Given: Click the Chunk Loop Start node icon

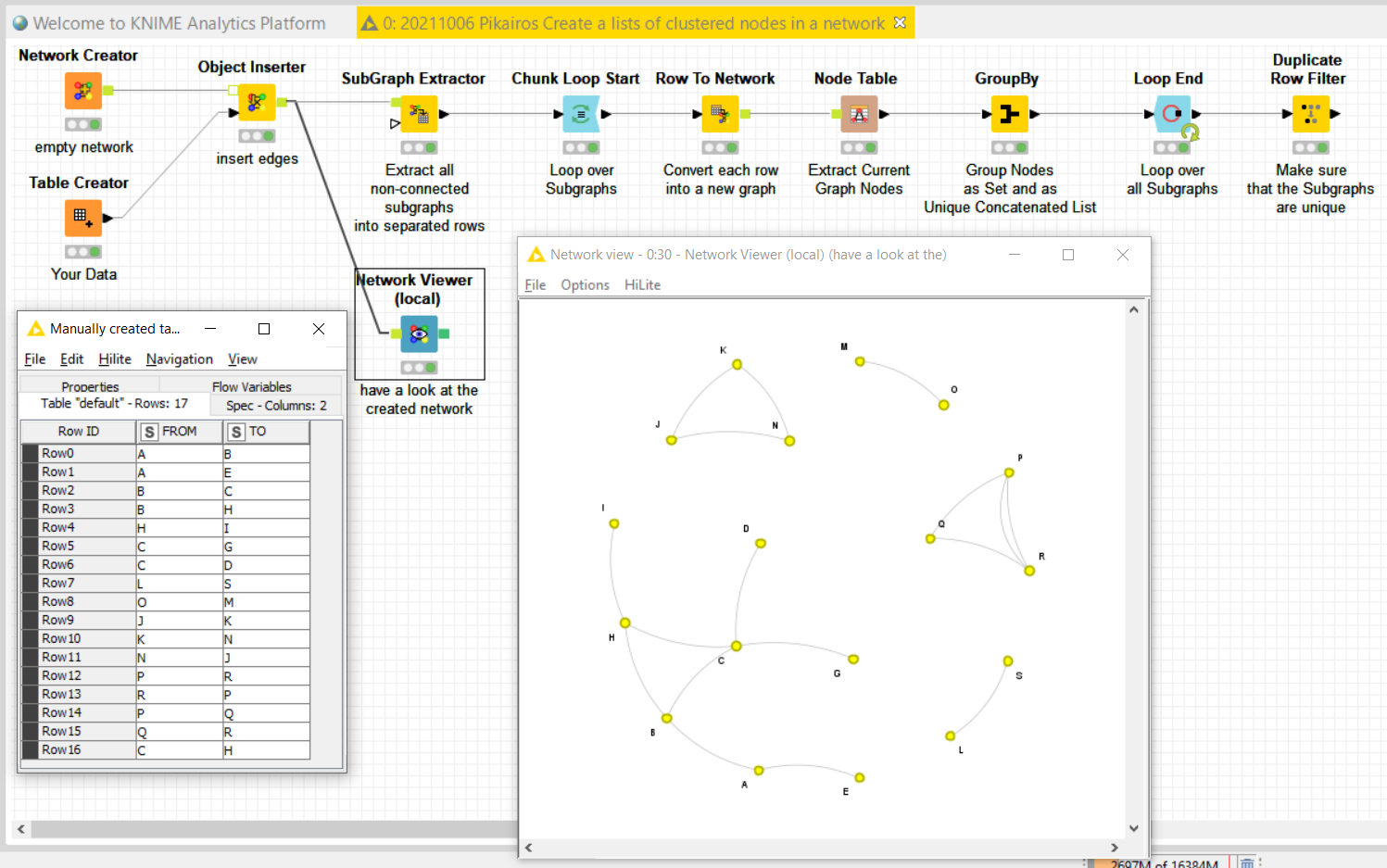Looking at the screenshot, I should [581, 114].
